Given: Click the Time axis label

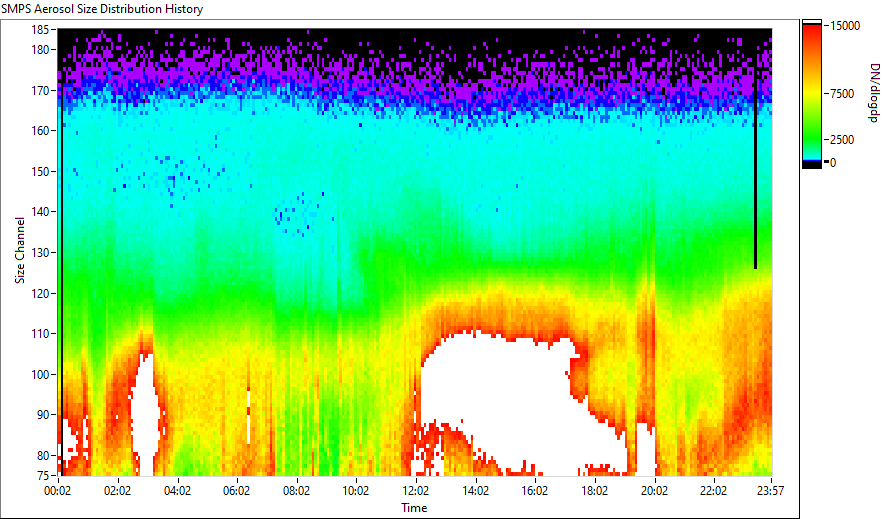Looking at the screenshot, I should [x=414, y=507].
